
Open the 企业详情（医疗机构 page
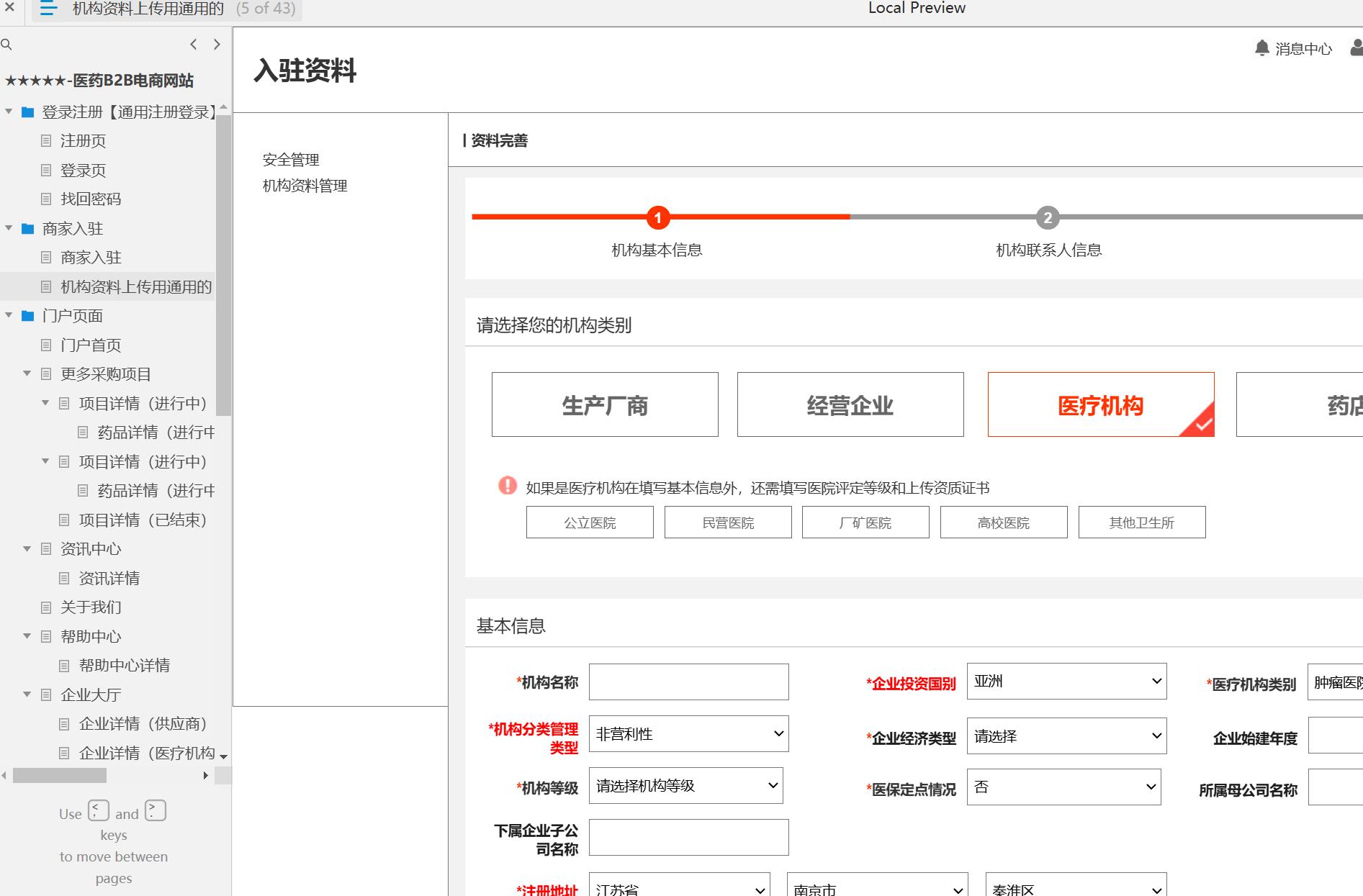[147, 754]
